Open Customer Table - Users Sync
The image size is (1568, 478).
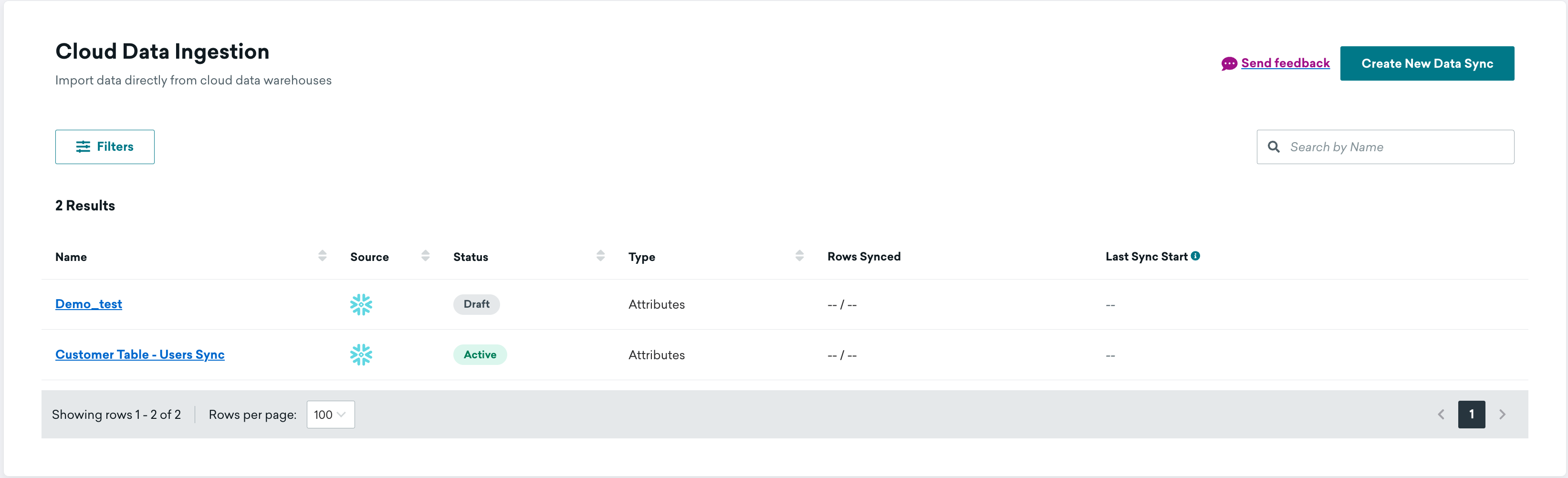[140, 354]
